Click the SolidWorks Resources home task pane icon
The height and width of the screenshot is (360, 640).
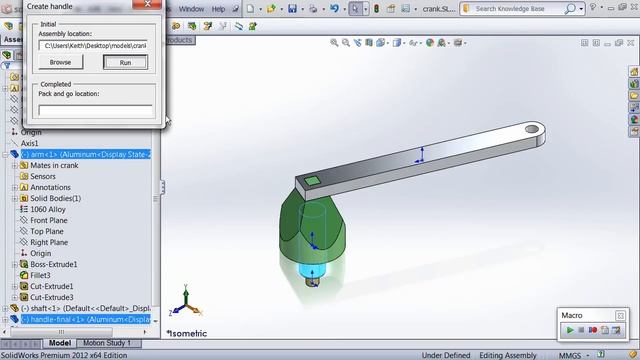[634, 72]
